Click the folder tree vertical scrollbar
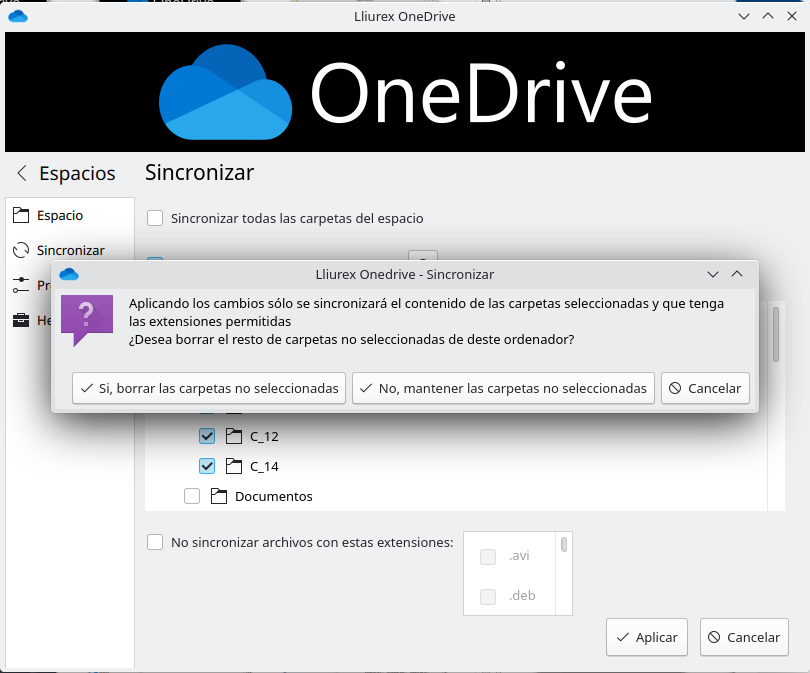The height and width of the screenshot is (673, 810). [776, 335]
